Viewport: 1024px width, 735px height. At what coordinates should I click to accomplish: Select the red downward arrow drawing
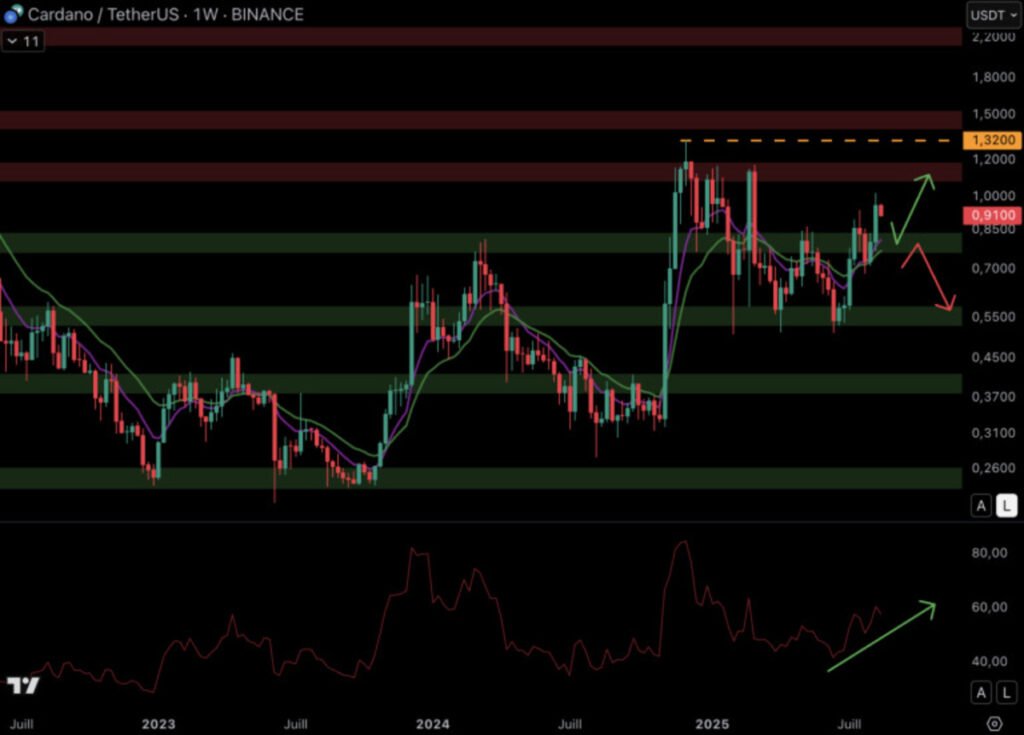931,279
